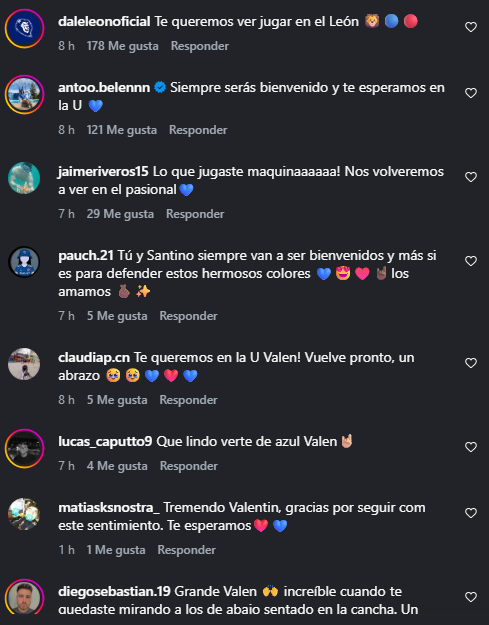This screenshot has height=625, width=489.
Task: Open antoo.belennn's avatar story
Action: point(24,94)
